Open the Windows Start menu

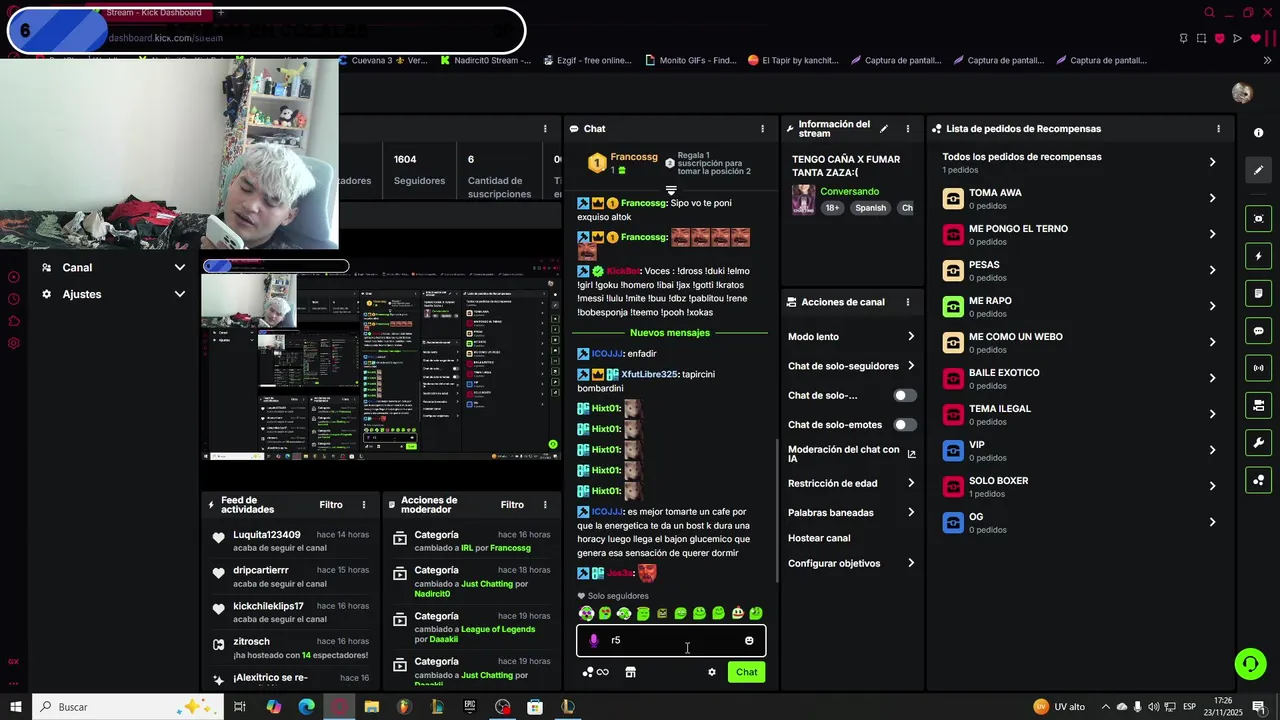[x=16, y=707]
